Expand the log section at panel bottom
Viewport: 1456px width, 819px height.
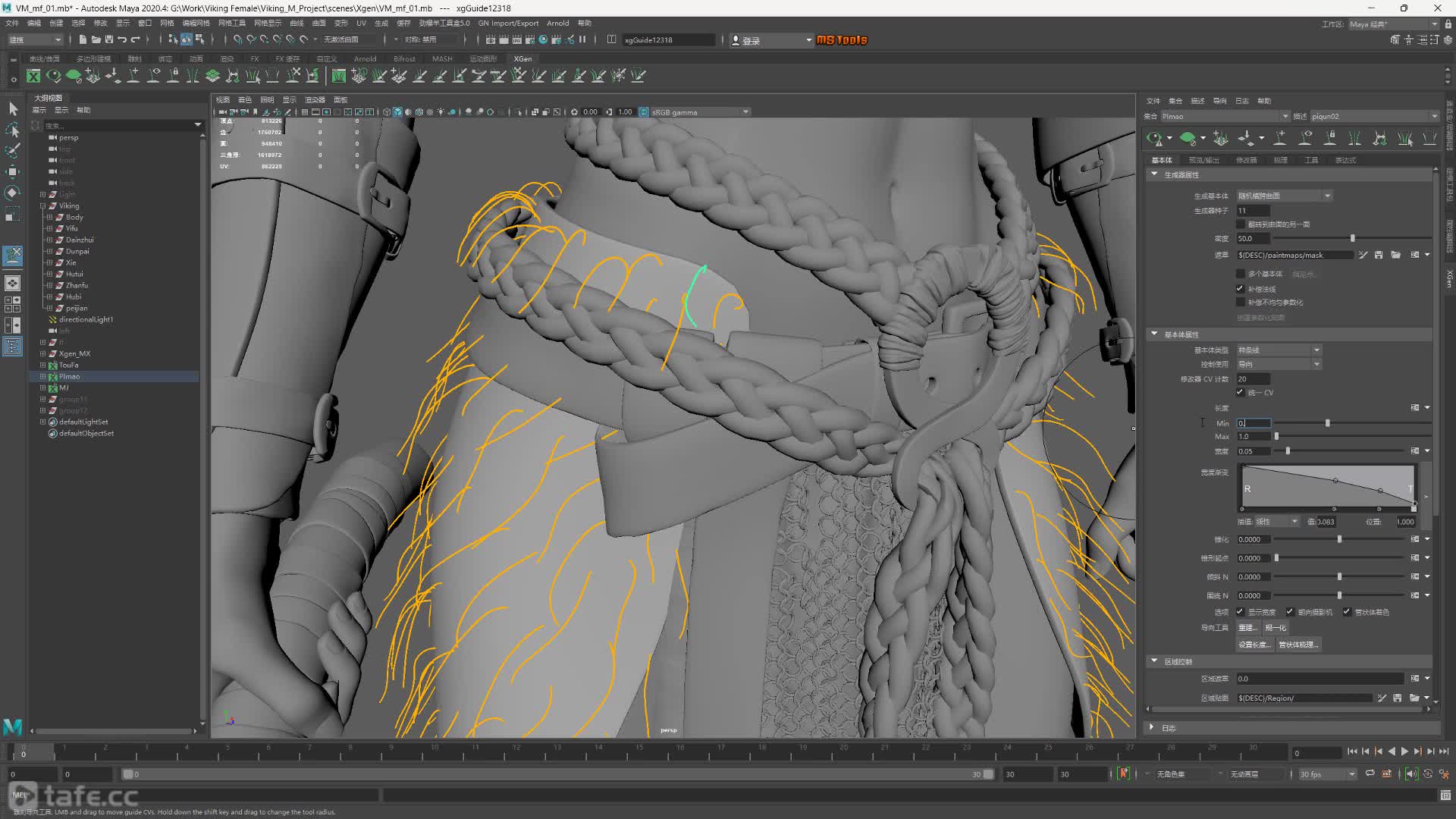1152,728
